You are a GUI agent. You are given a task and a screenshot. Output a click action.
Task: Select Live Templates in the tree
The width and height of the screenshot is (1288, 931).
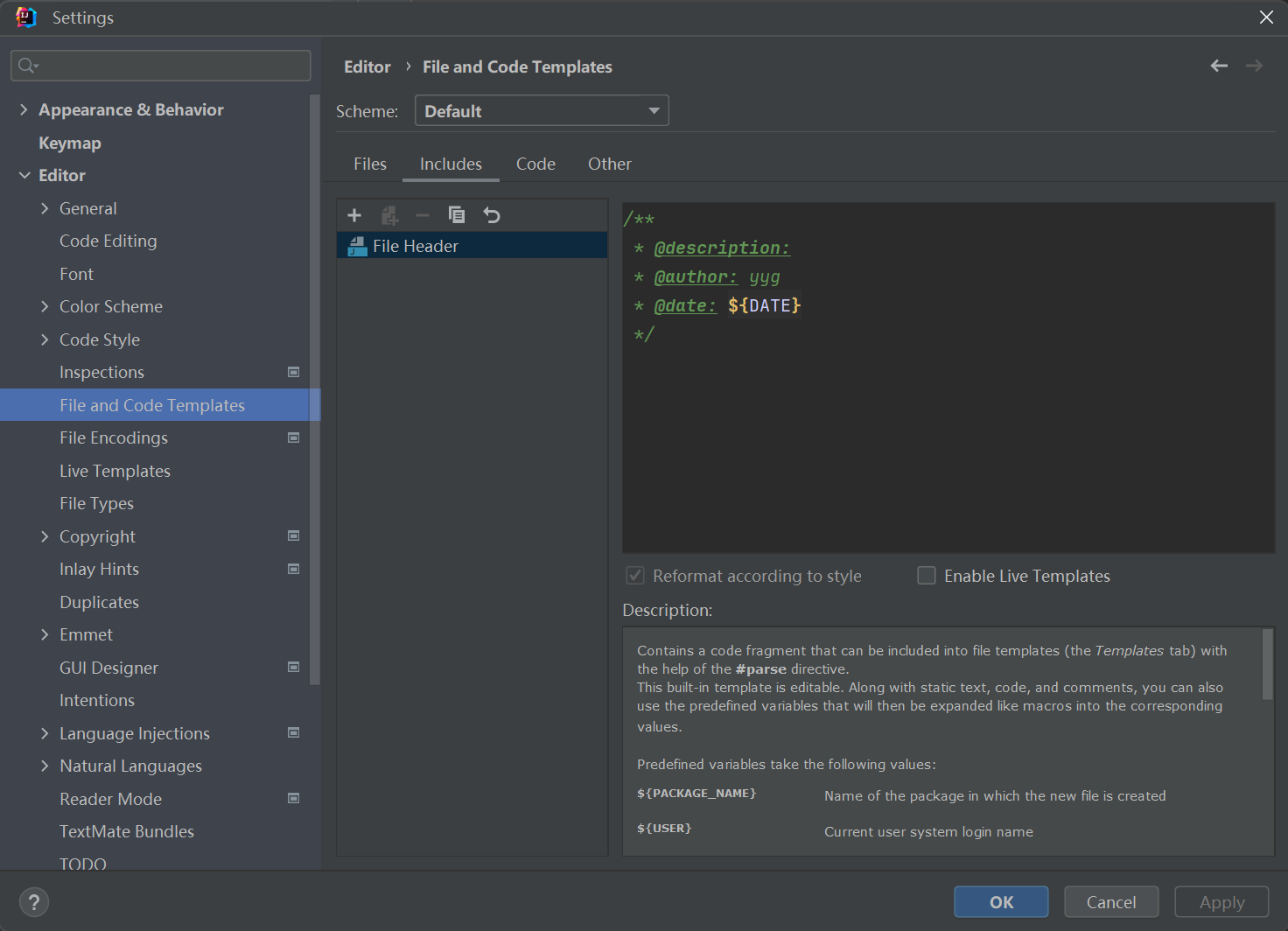point(115,471)
